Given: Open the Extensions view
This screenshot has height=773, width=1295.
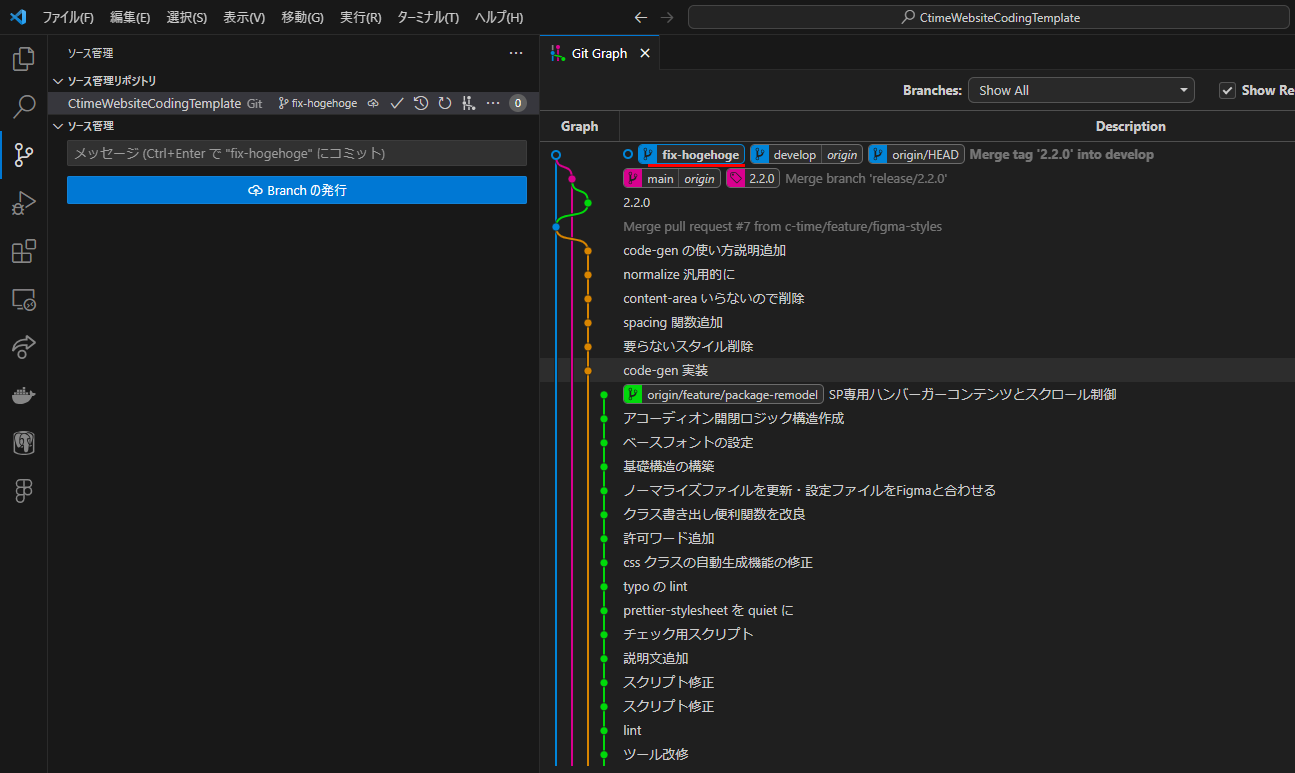Looking at the screenshot, I should point(23,252).
